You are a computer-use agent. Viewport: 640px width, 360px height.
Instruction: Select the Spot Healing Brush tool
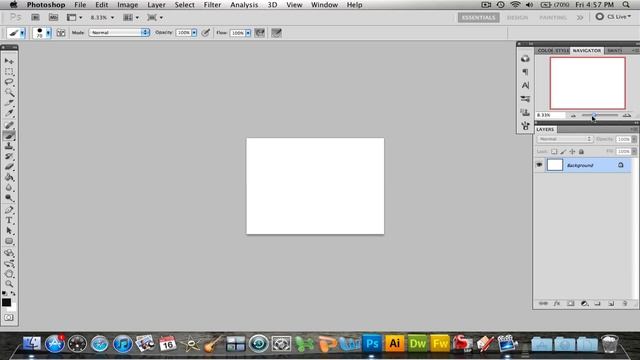[9, 125]
